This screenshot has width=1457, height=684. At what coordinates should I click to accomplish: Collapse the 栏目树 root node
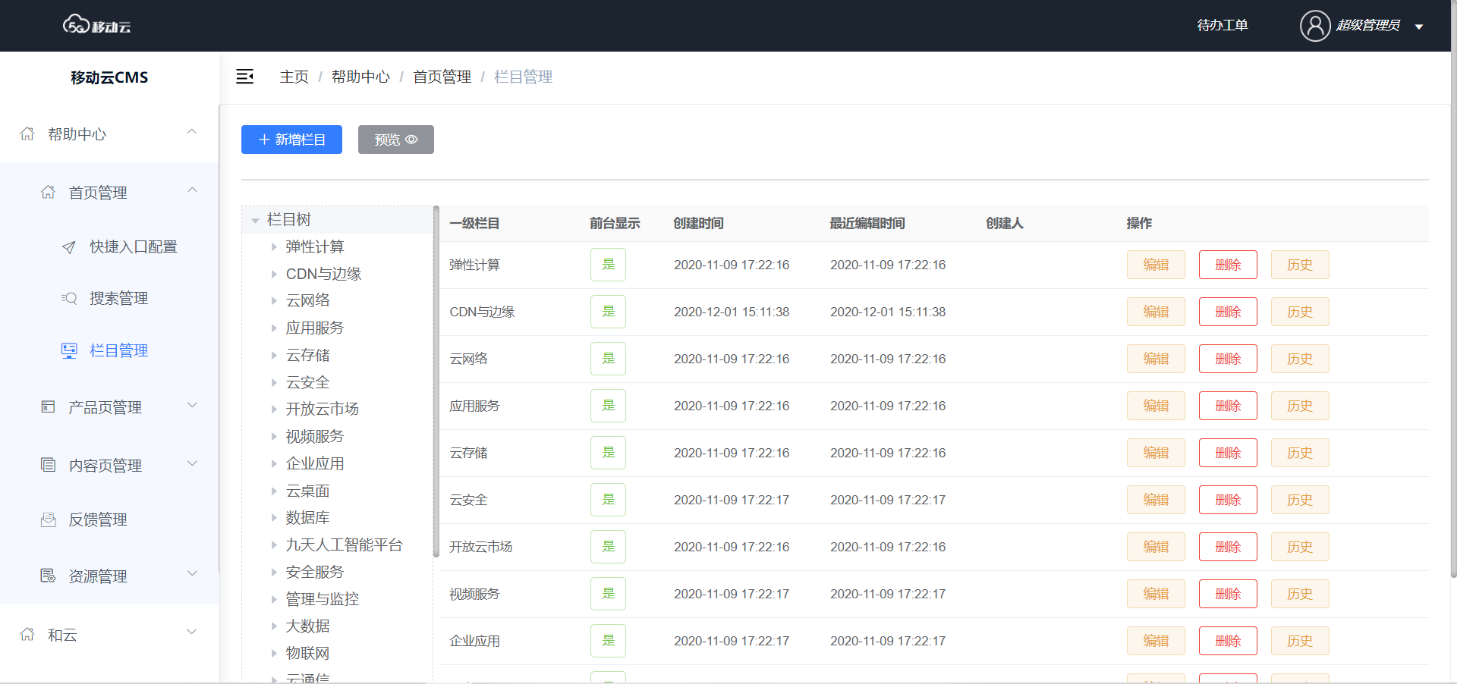coord(255,220)
